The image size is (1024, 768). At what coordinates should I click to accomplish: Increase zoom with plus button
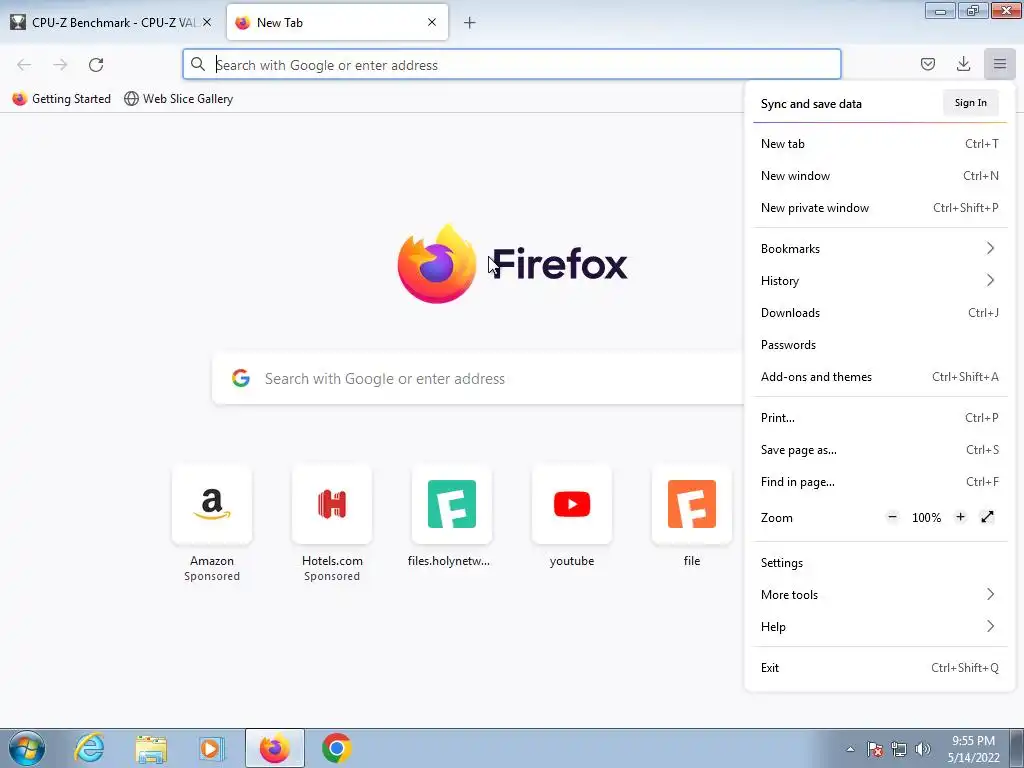pyautogui.click(x=960, y=517)
